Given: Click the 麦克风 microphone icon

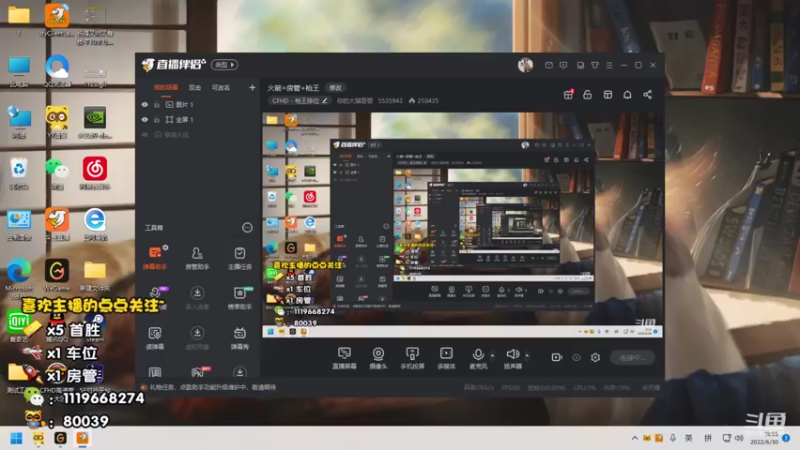Looking at the screenshot, I should click(478, 354).
